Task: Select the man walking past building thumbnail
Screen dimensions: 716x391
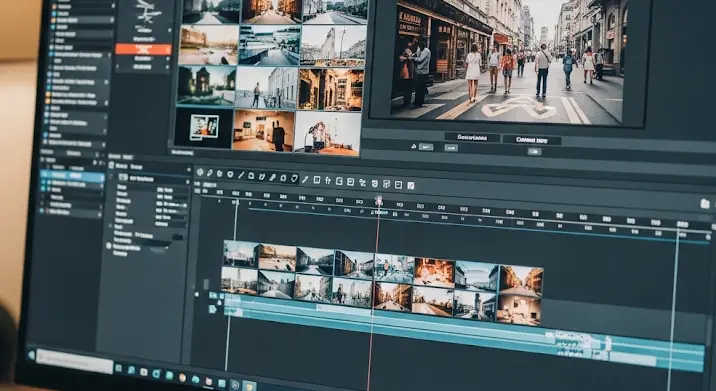Action: tap(267, 88)
